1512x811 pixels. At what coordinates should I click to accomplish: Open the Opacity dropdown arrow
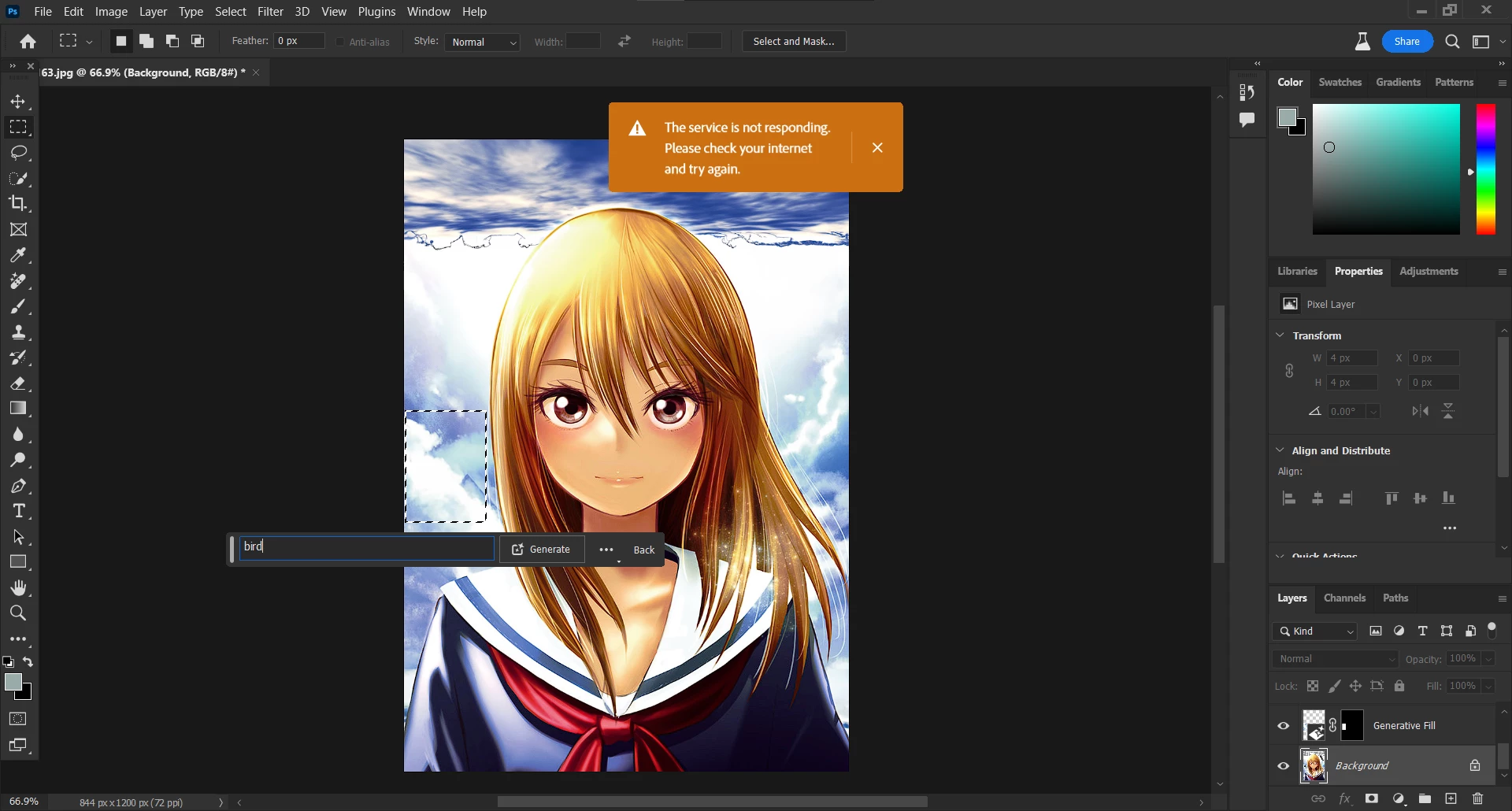[1488, 659]
